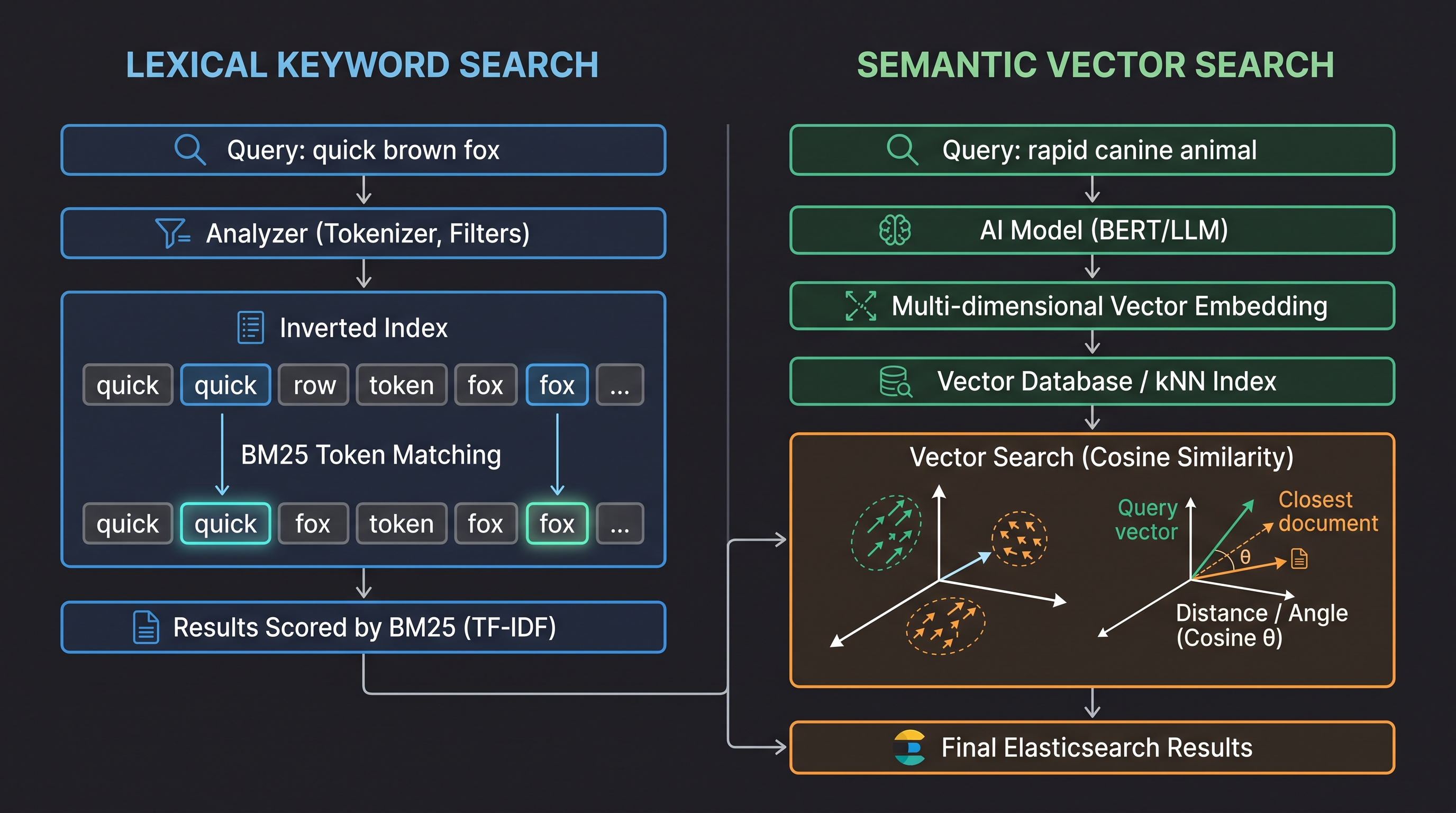Click the funnel filter icon in the Analyzer box
The width and height of the screenshot is (1456, 813).
[x=172, y=233]
